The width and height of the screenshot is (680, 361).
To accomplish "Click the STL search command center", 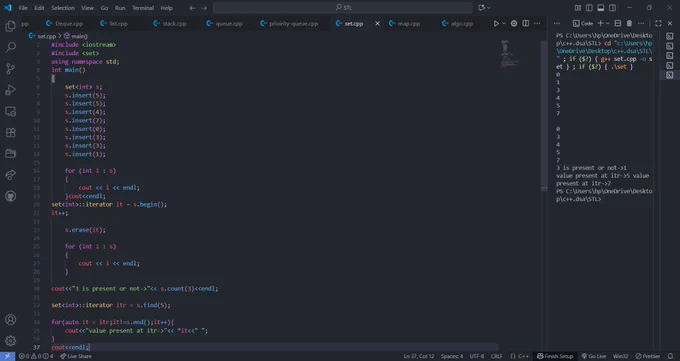I will point(343,8).
